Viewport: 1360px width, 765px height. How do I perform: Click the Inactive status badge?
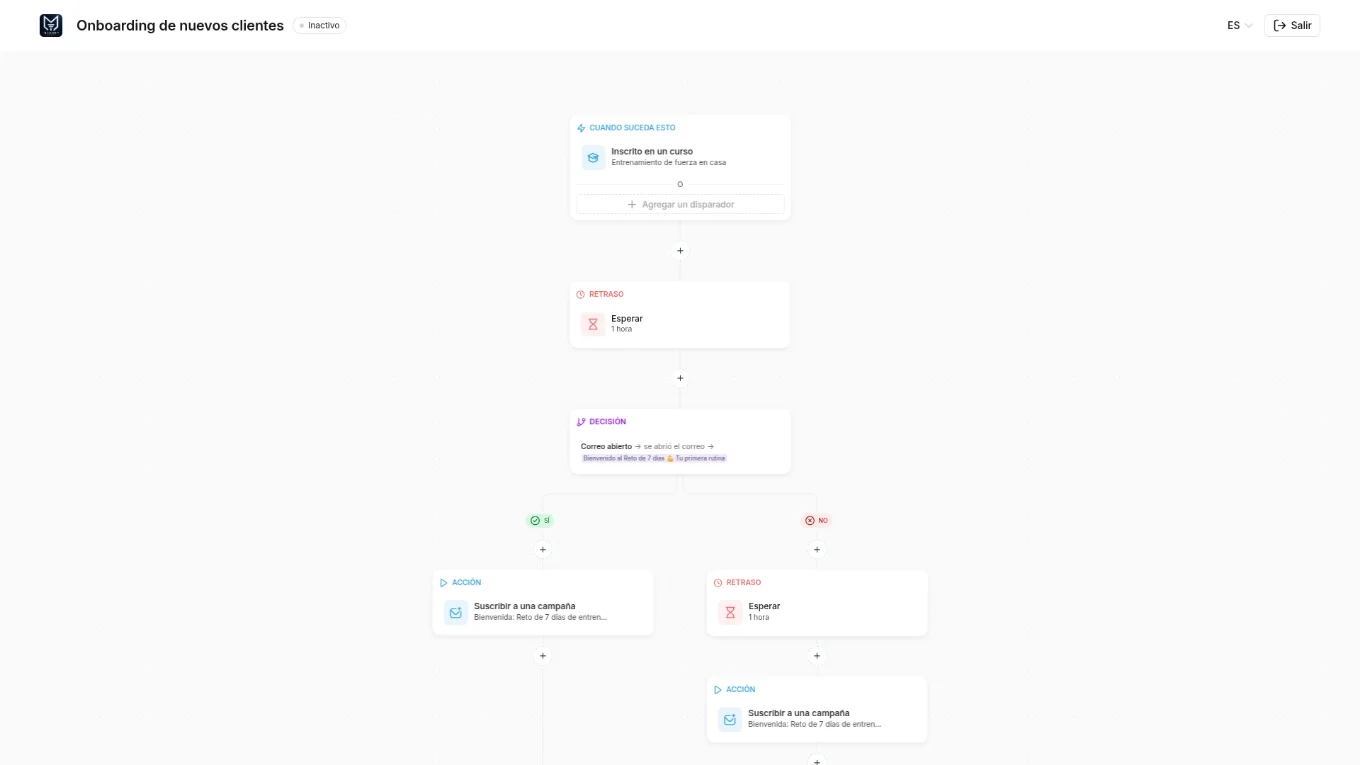point(320,25)
